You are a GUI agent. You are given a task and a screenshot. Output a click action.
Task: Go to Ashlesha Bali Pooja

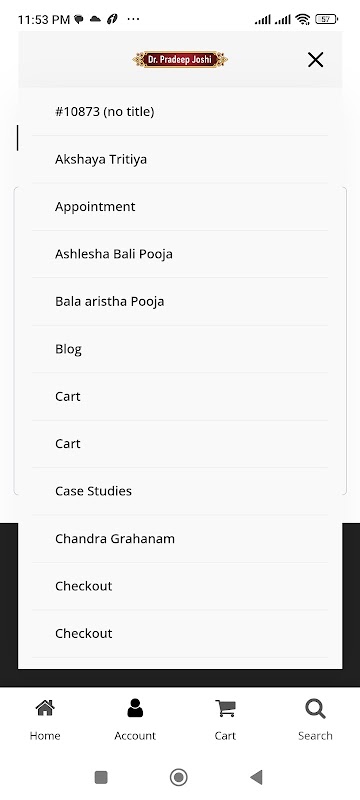coord(180,254)
